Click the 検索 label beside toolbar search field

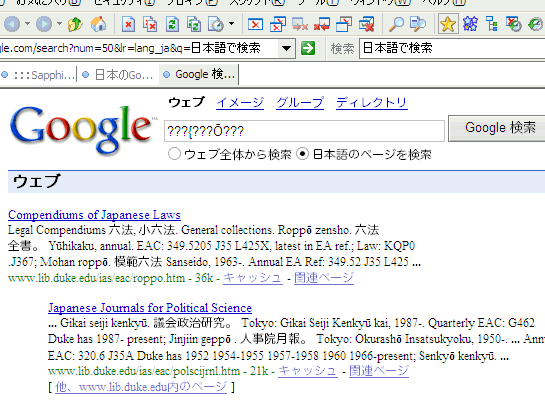tap(342, 49)
